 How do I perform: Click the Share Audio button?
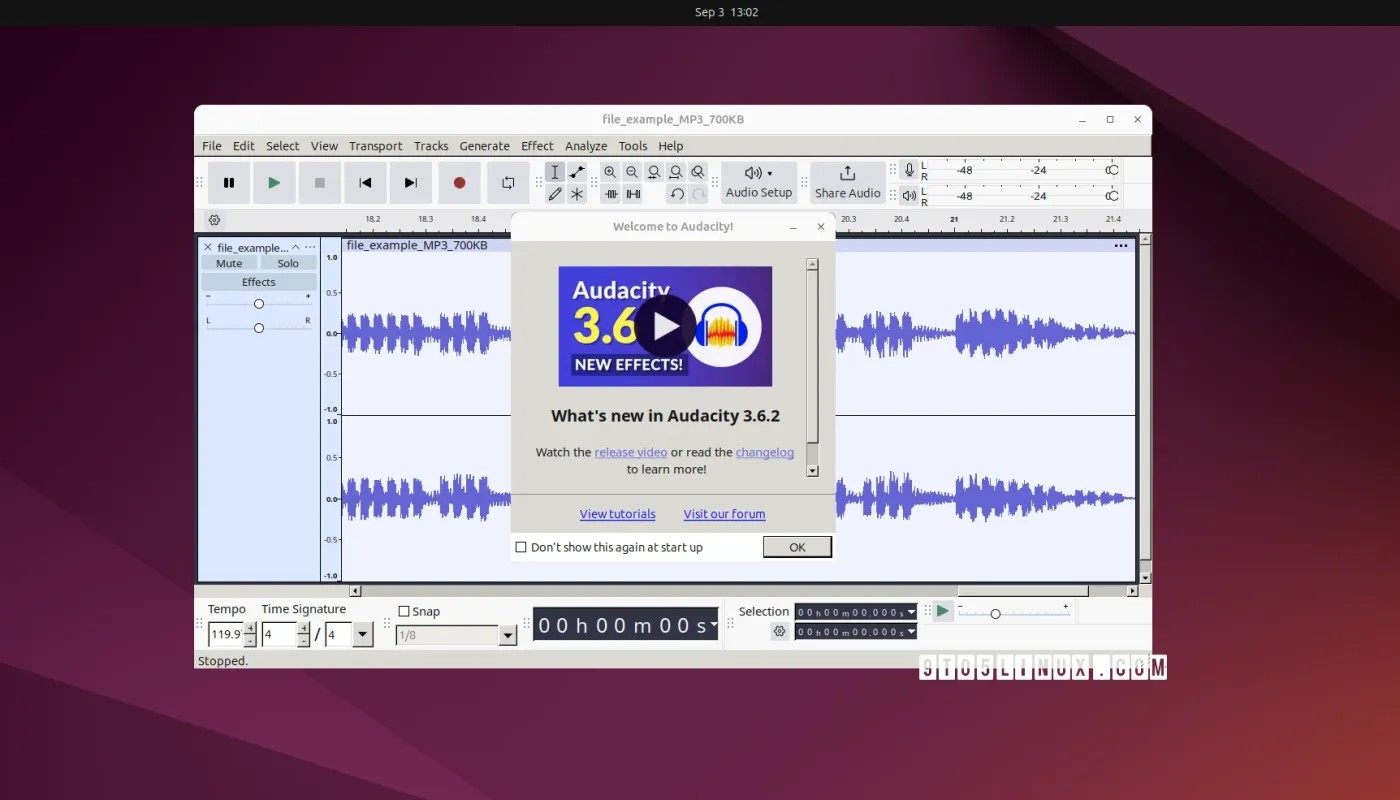pos(847,182)
